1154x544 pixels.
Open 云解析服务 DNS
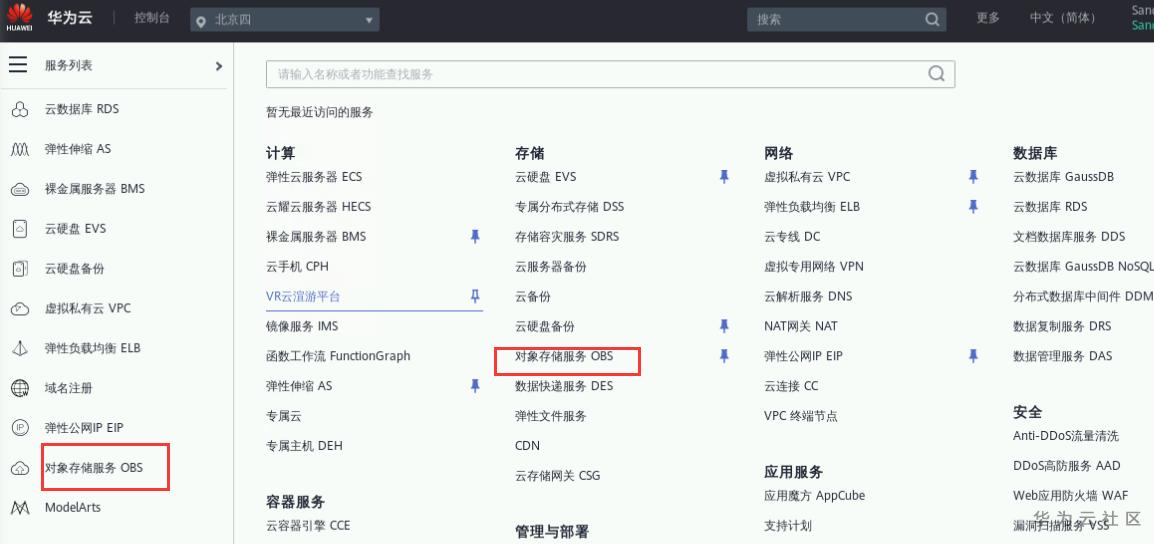808,296
